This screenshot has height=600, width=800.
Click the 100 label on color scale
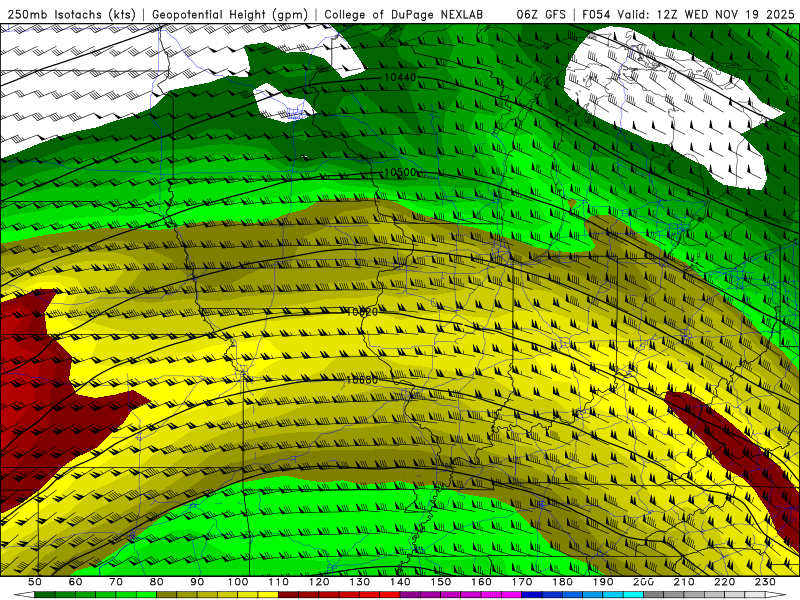coord(238,582)
